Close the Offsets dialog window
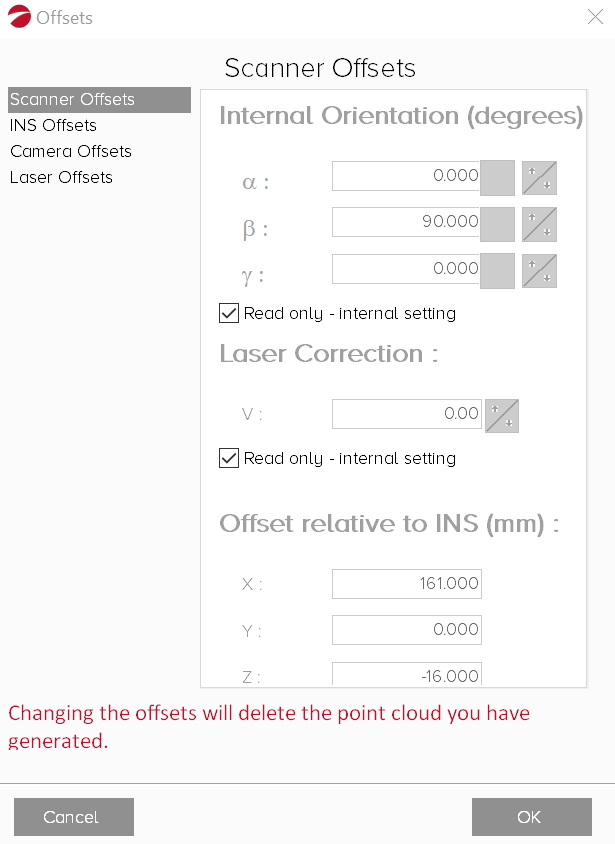 pos(594,17)
